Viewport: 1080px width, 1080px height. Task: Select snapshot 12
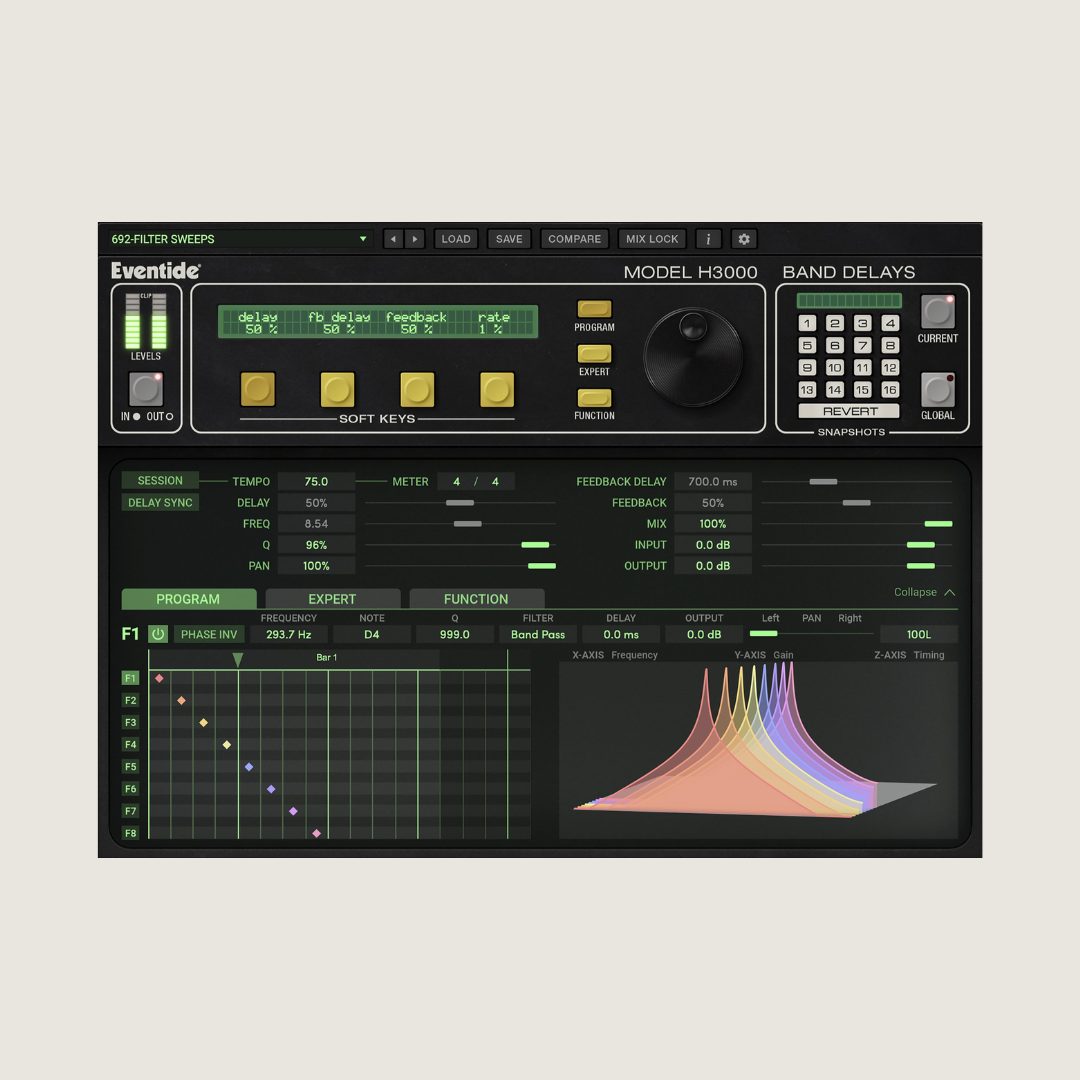pos(890,368)
